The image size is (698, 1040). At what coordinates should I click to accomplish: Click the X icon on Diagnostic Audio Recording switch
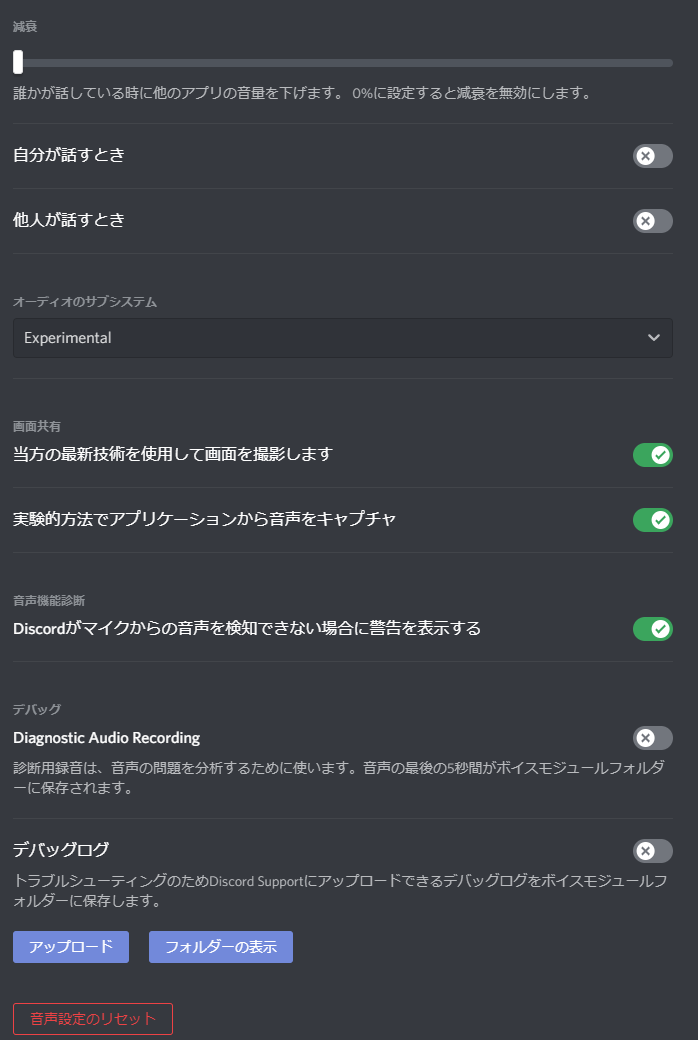tap(644, 737)
